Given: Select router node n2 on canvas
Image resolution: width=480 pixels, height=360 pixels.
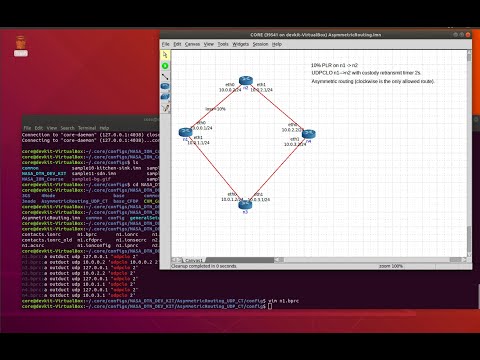Looking at the screenshot, I should [x=246, y=81].
